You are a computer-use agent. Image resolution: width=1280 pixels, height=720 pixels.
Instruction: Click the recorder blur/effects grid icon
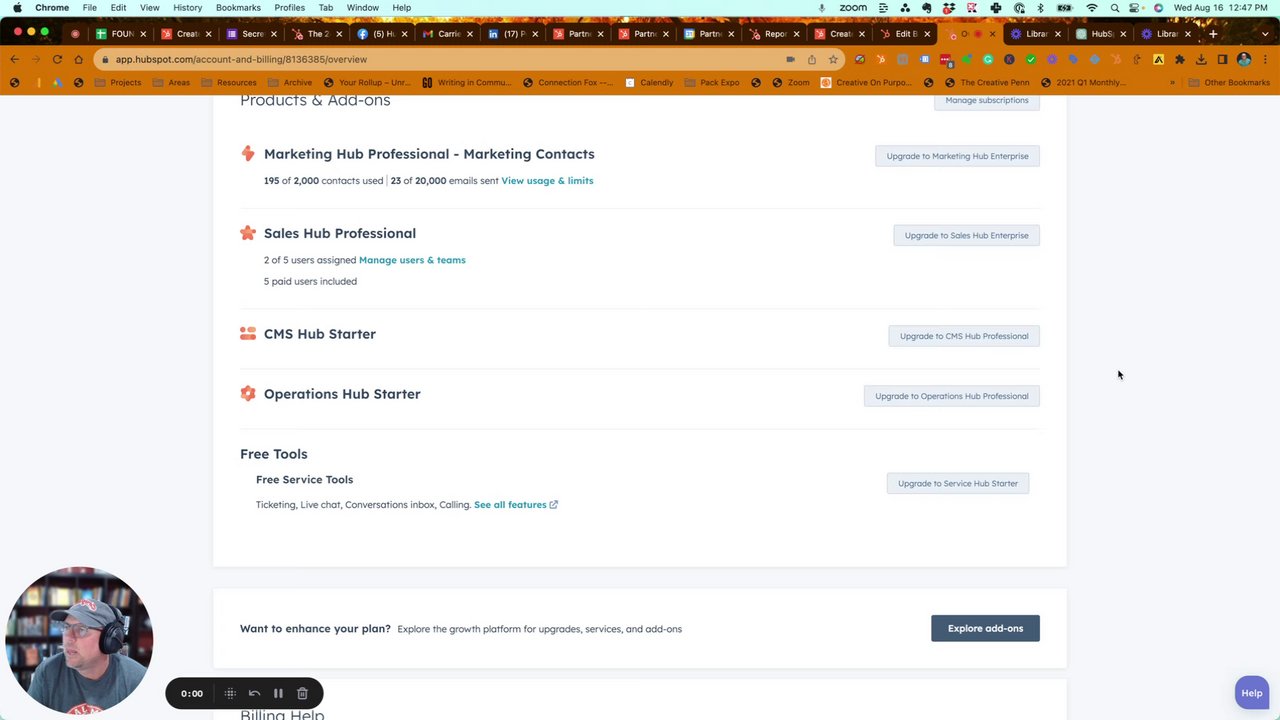pos(230,693)
